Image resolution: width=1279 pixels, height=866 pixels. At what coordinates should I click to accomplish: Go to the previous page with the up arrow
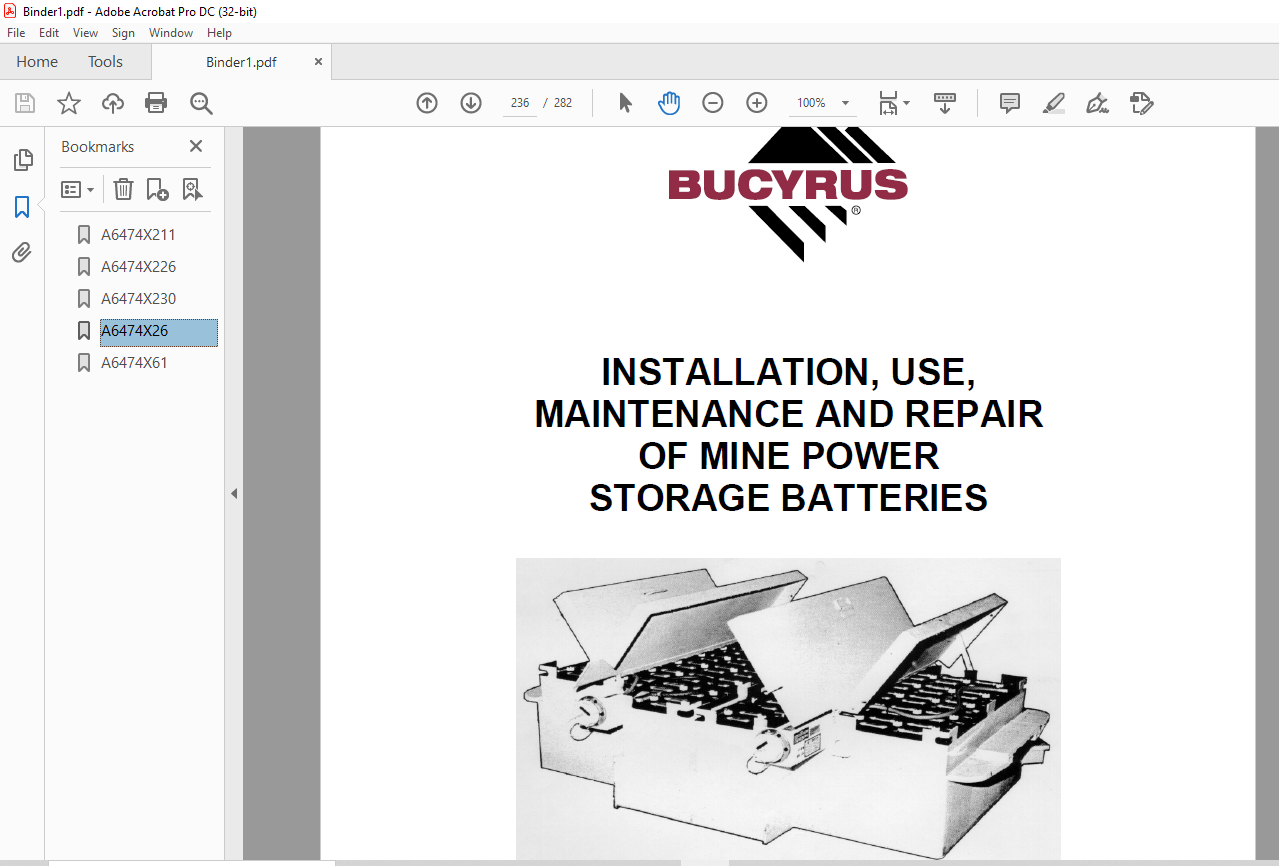pyautogui.click(x=427, y=103)
